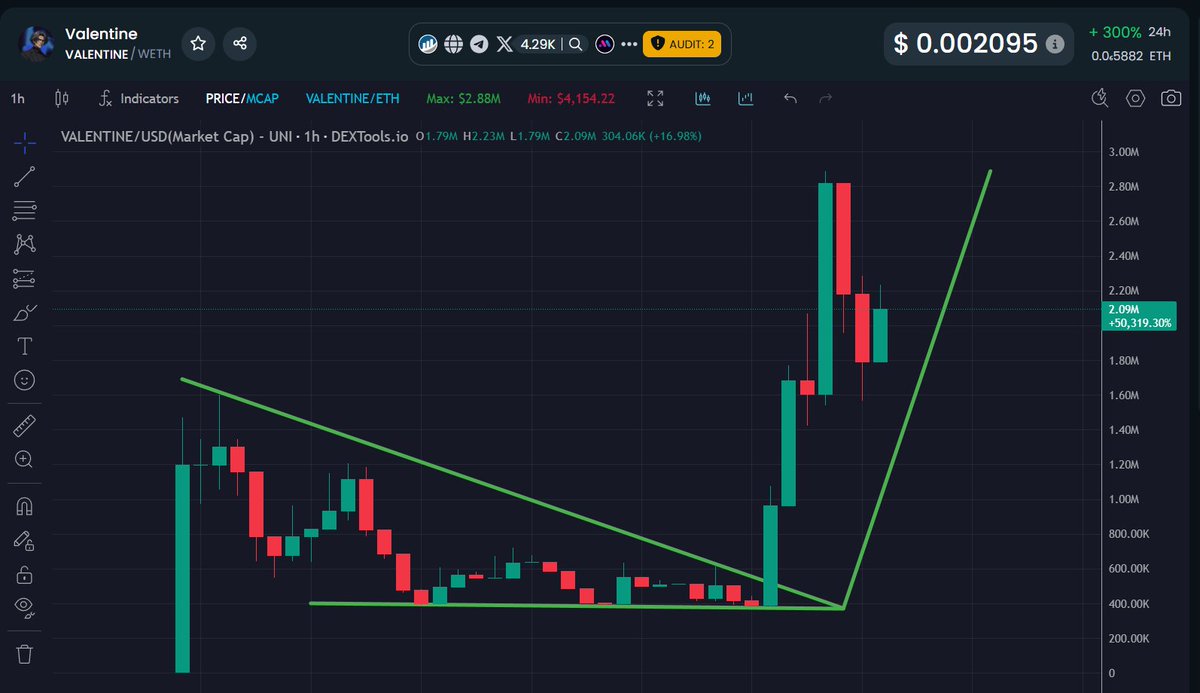Screen dimensions: 1200x693
Task: Open the Telegram link icon
Action: (479, 44)
